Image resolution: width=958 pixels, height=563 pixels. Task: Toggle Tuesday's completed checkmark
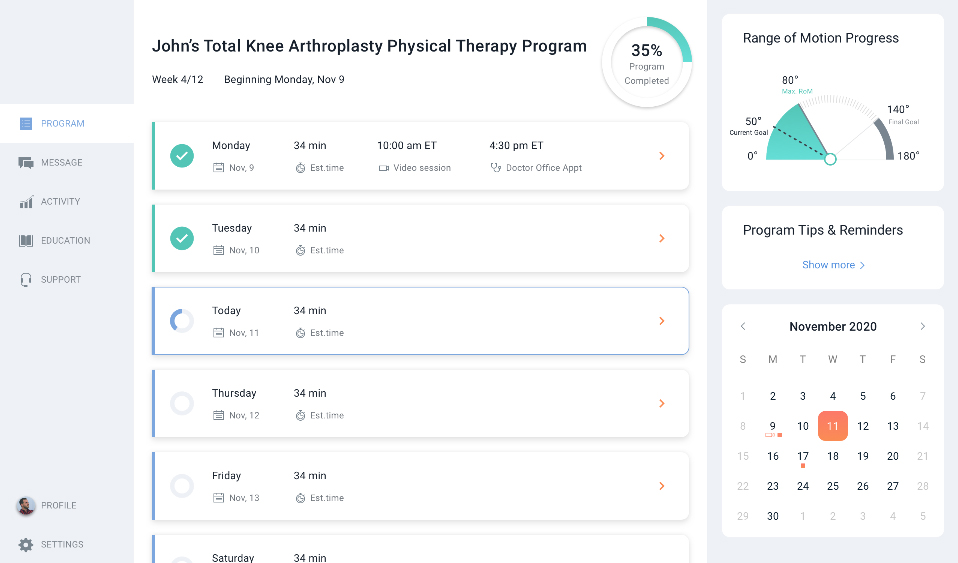coord(181,238)
